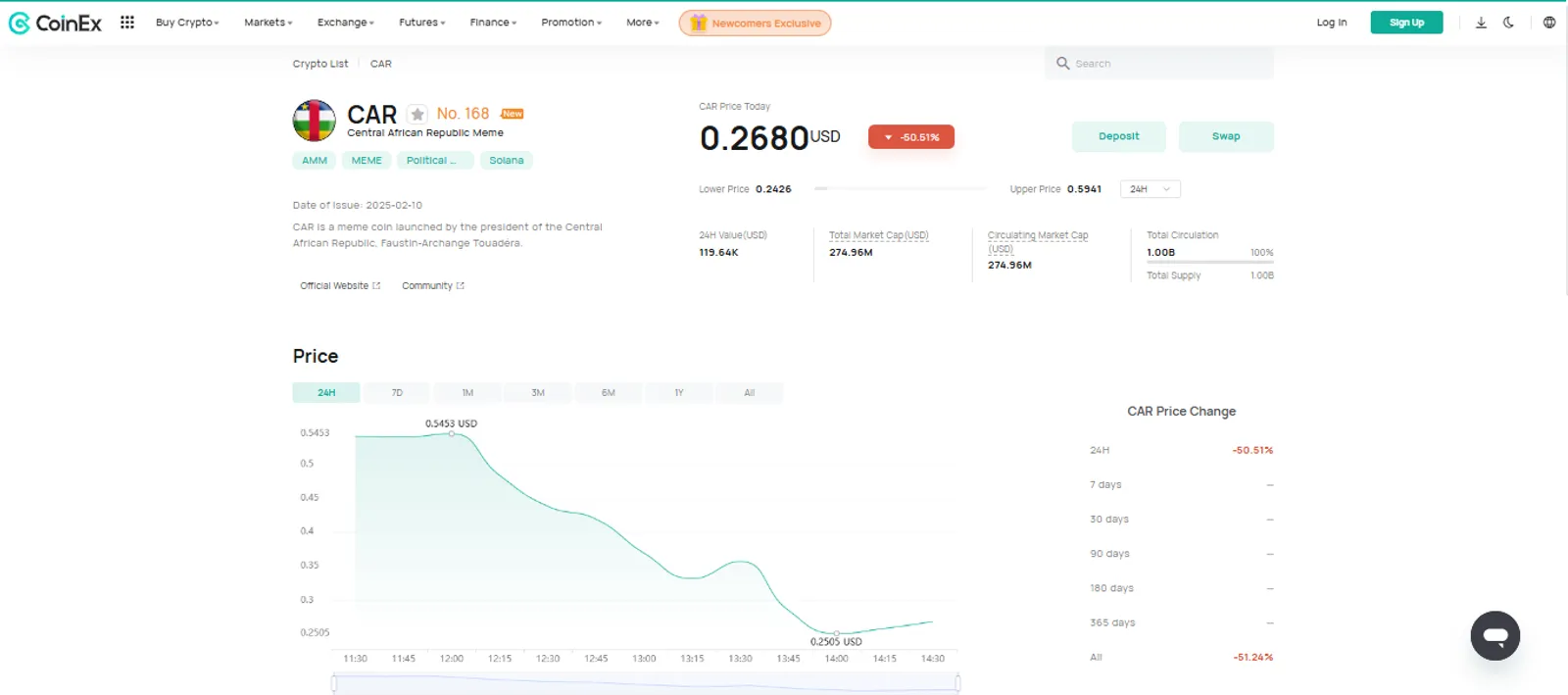Screen dimensions: 1568x695
Task: Click the All -51.24% change value
Action: coord(1252,658)
